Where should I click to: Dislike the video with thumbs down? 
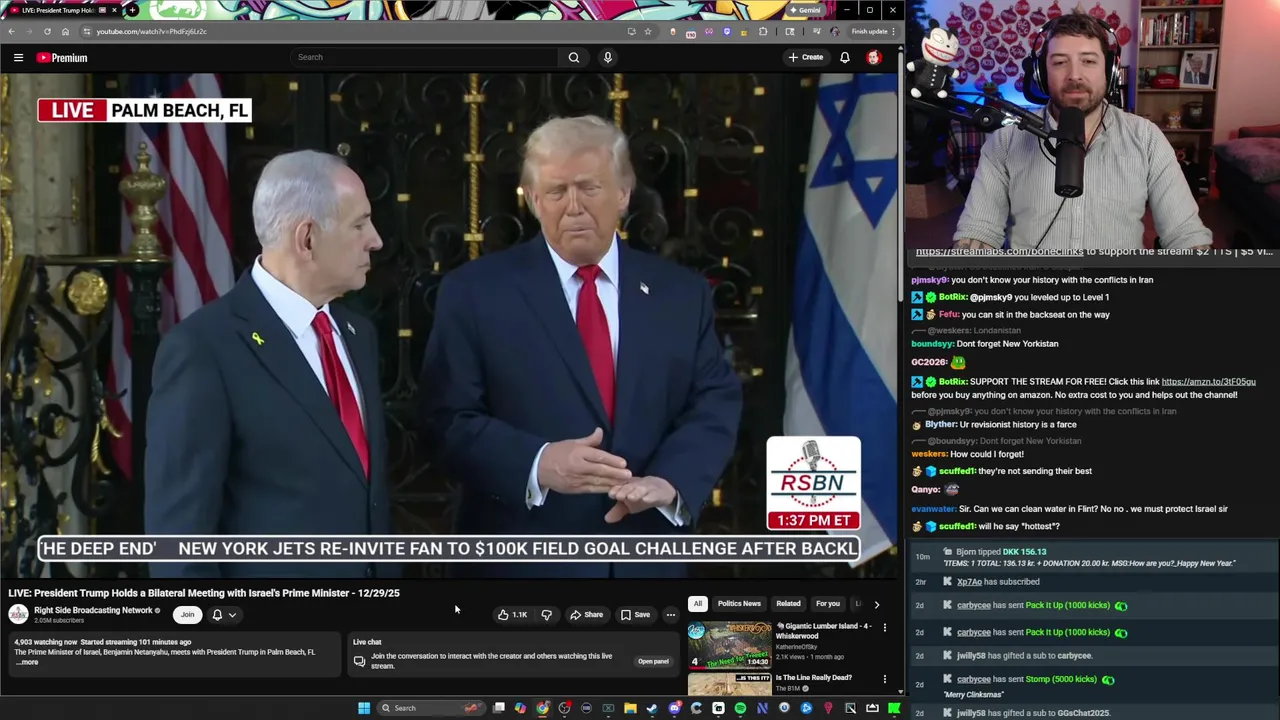(546, 615)
